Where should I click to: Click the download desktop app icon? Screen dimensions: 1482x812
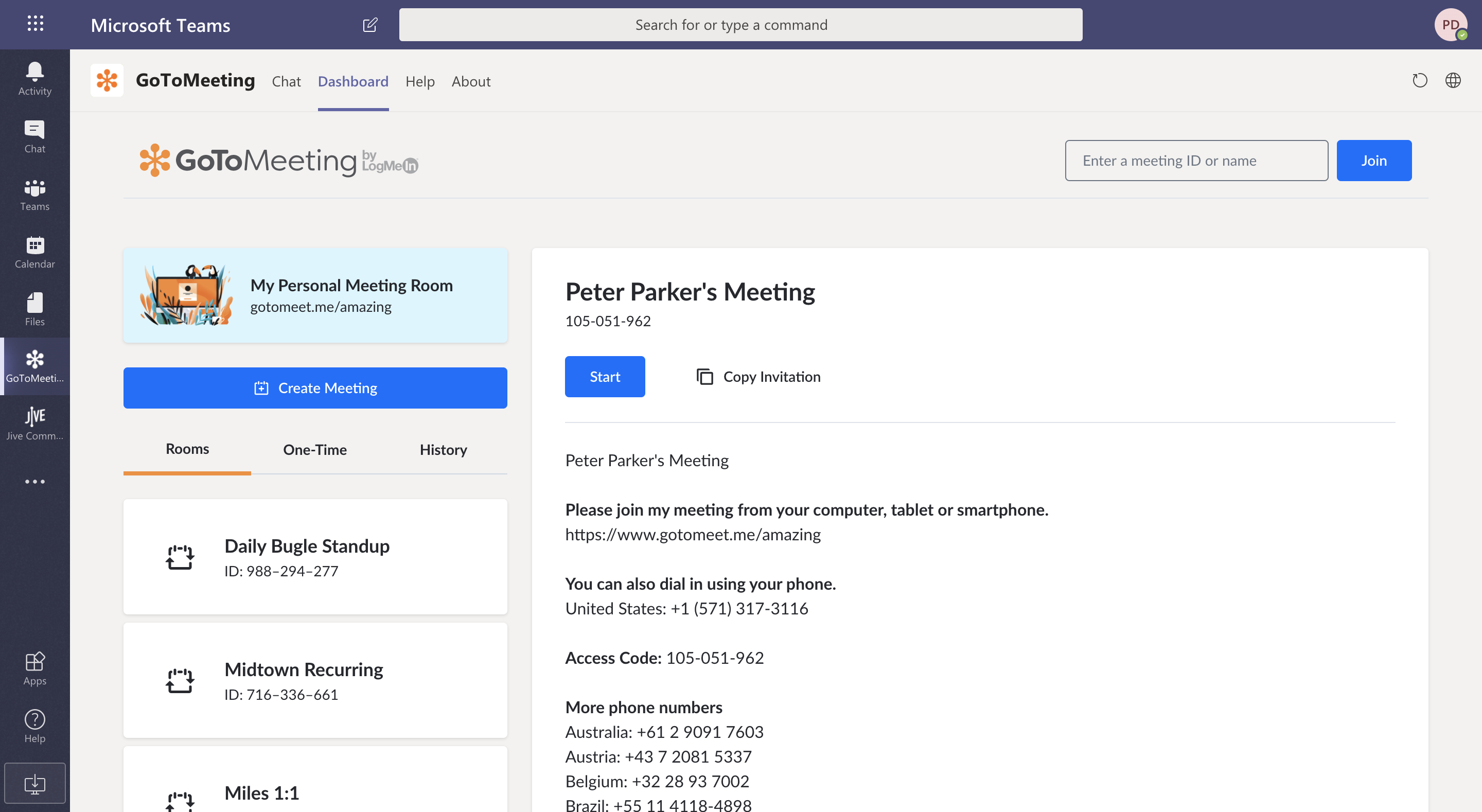click(34, 783)
